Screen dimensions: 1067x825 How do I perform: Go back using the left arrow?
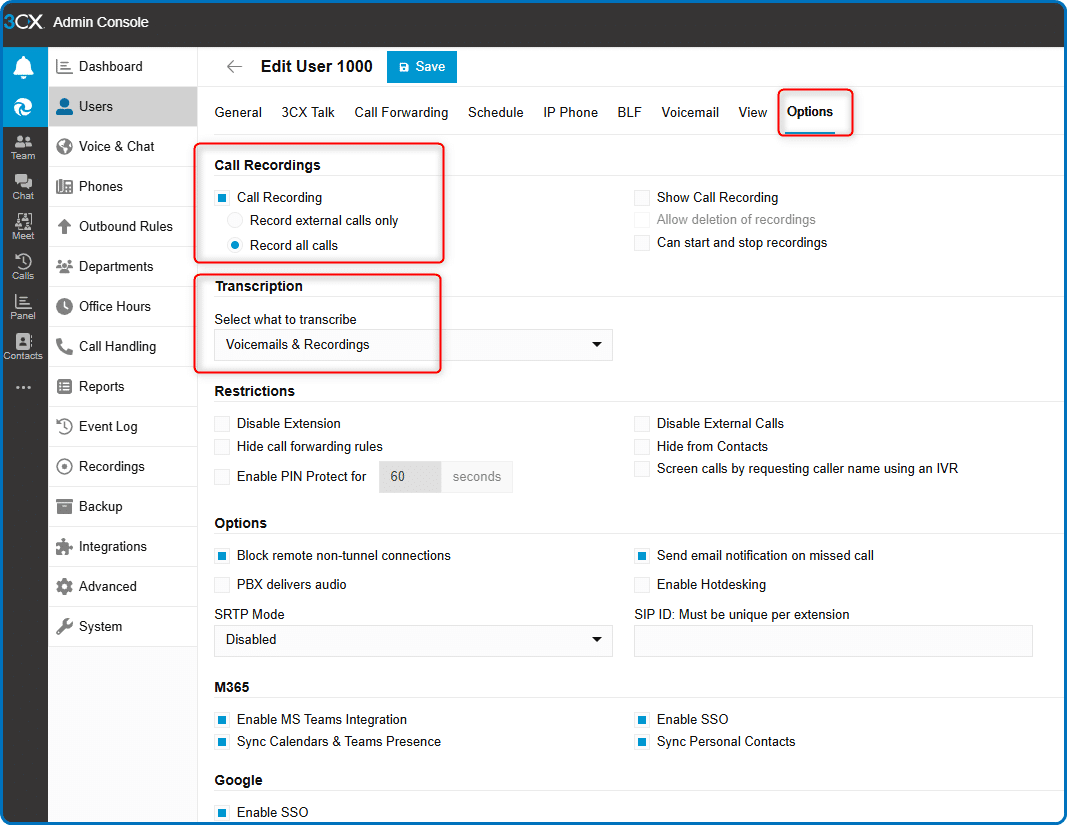[x=234, y=67]
